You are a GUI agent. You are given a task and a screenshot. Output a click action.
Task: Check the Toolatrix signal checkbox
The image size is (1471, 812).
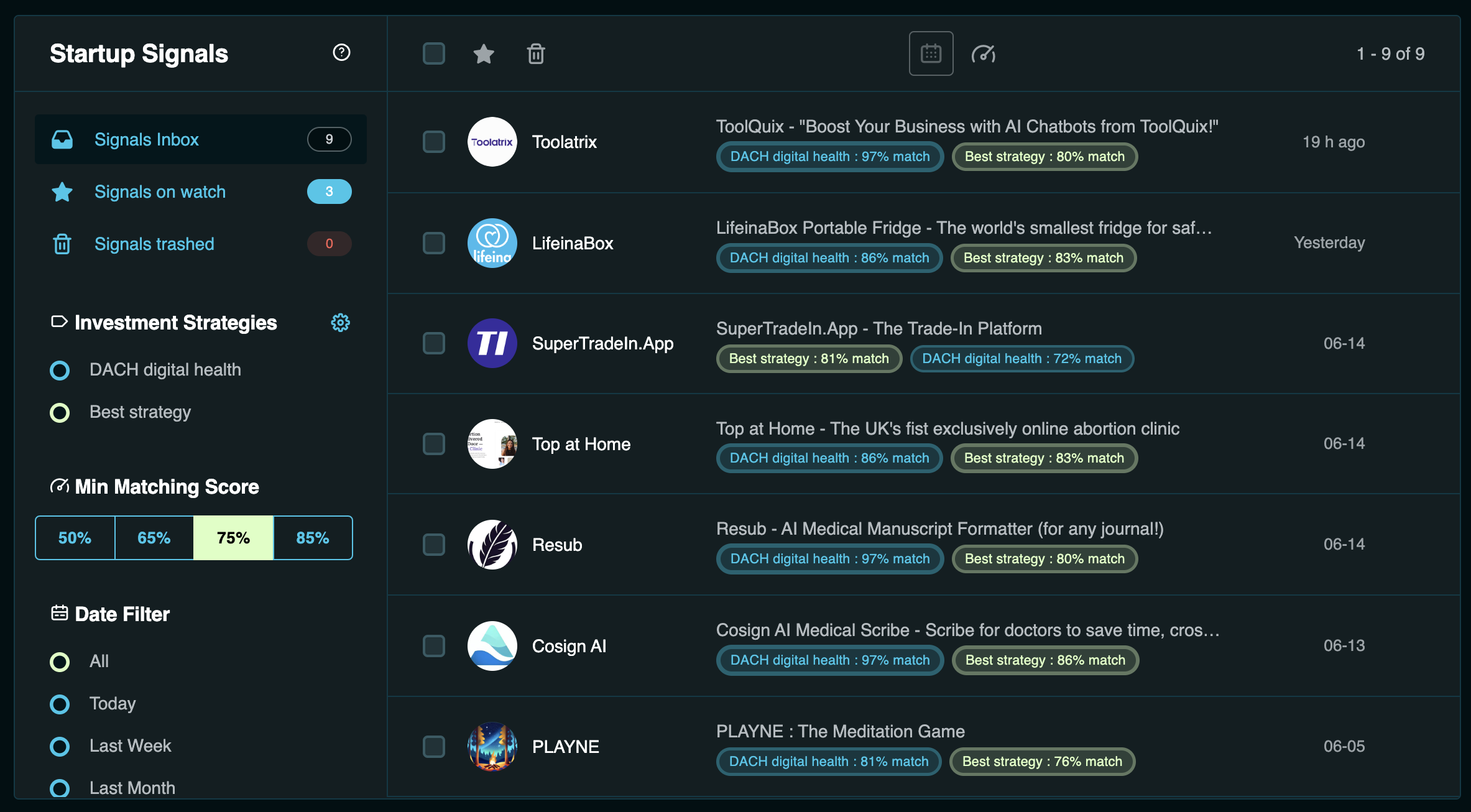434,142
